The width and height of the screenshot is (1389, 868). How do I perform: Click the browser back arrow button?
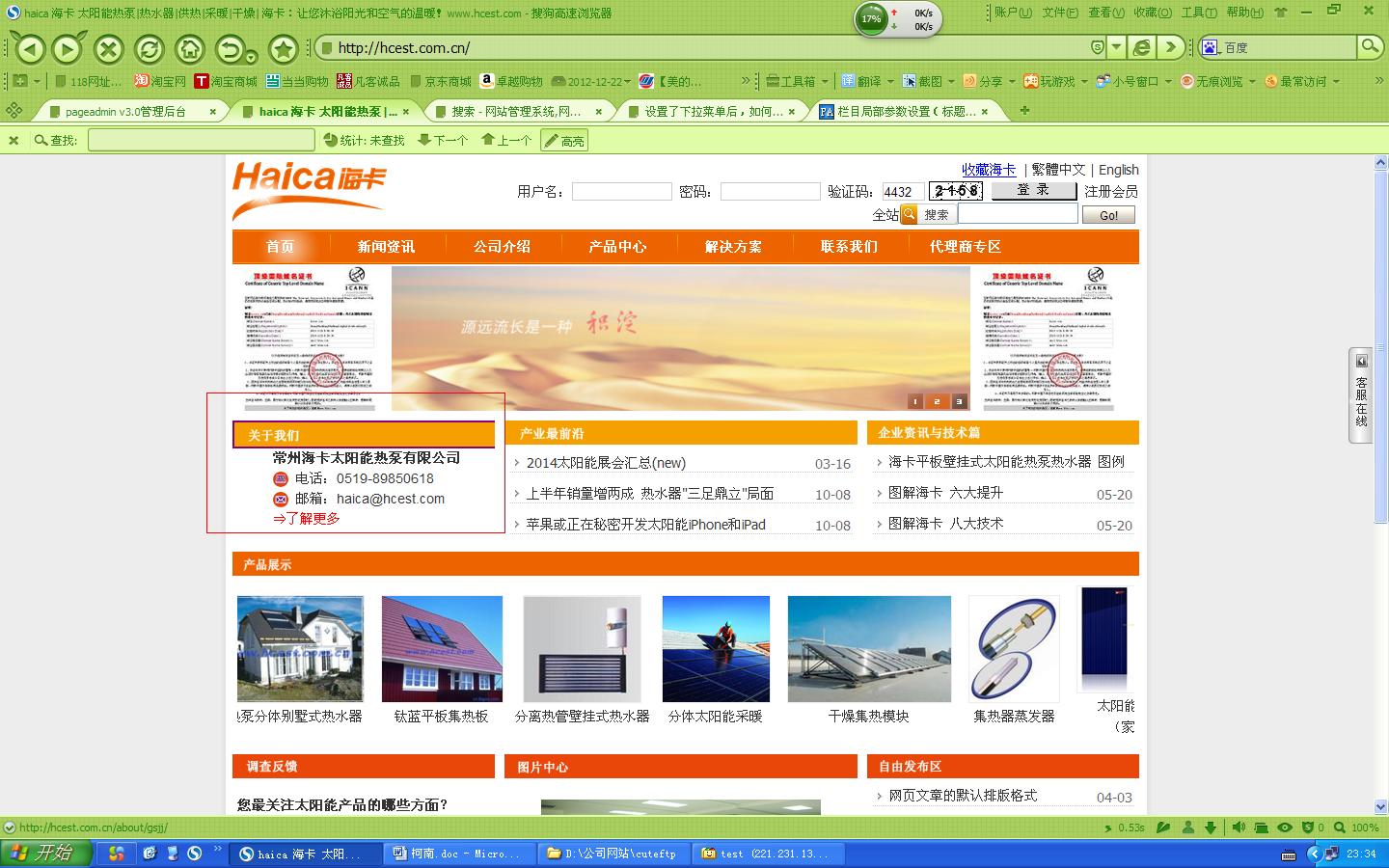click(x=30, y=48)
